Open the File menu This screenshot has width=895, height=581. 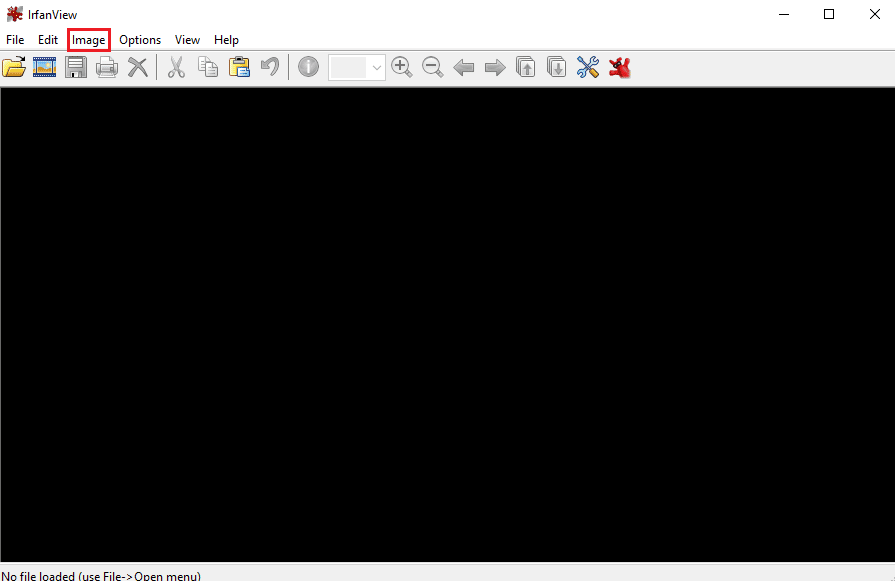(x=15, y=40)
